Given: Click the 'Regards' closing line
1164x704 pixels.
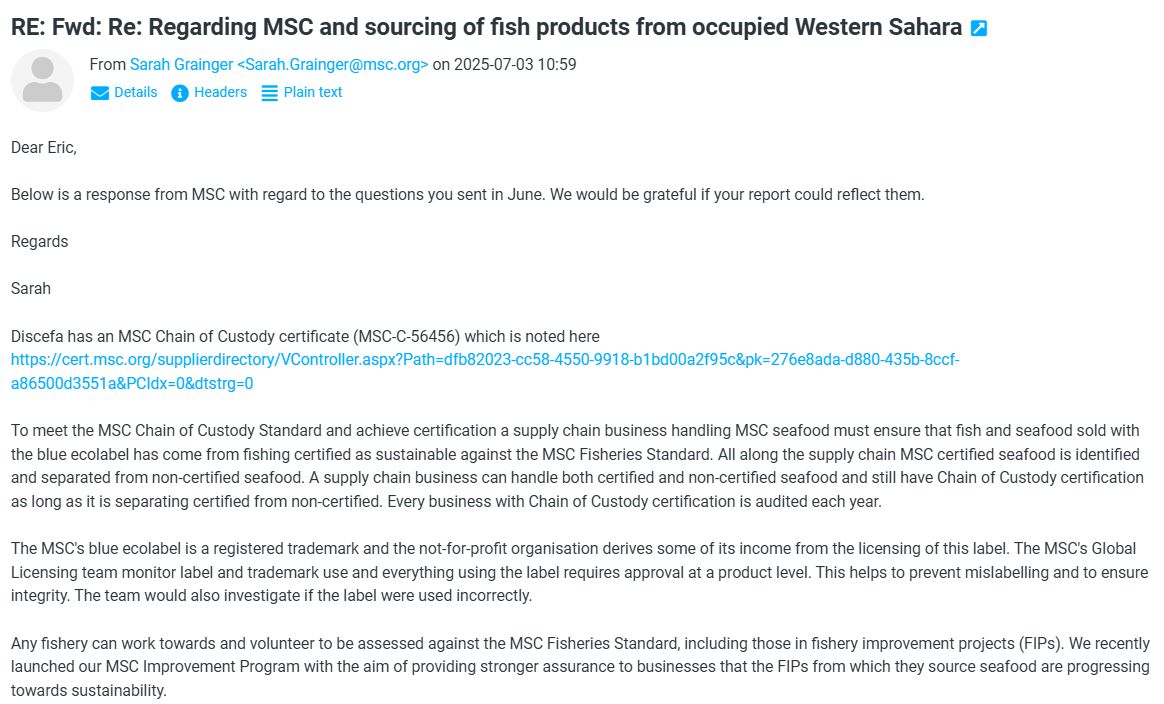Looking at the screenshot, I should coord(39,242).
